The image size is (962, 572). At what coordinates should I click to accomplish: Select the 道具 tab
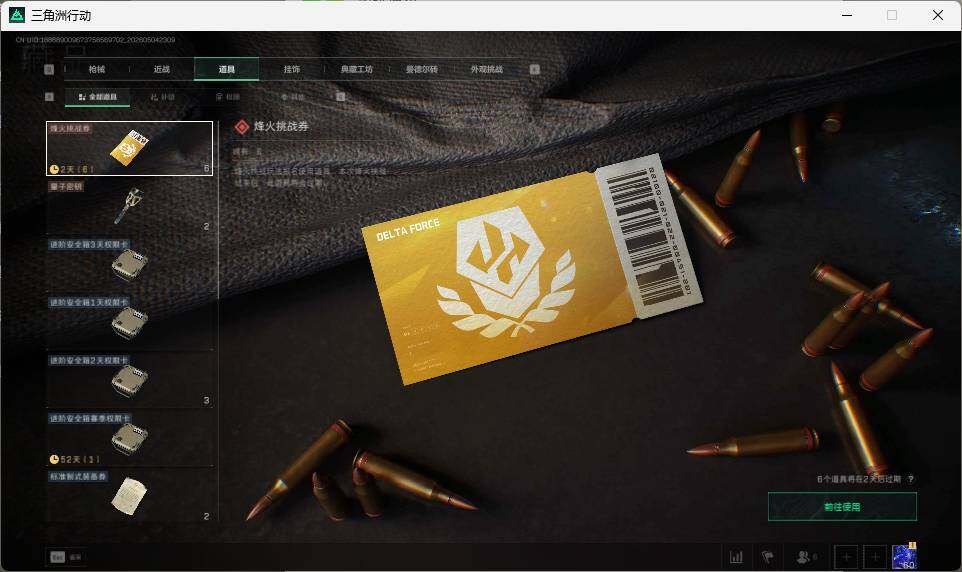pyautogui.click(x=226, y=69)
